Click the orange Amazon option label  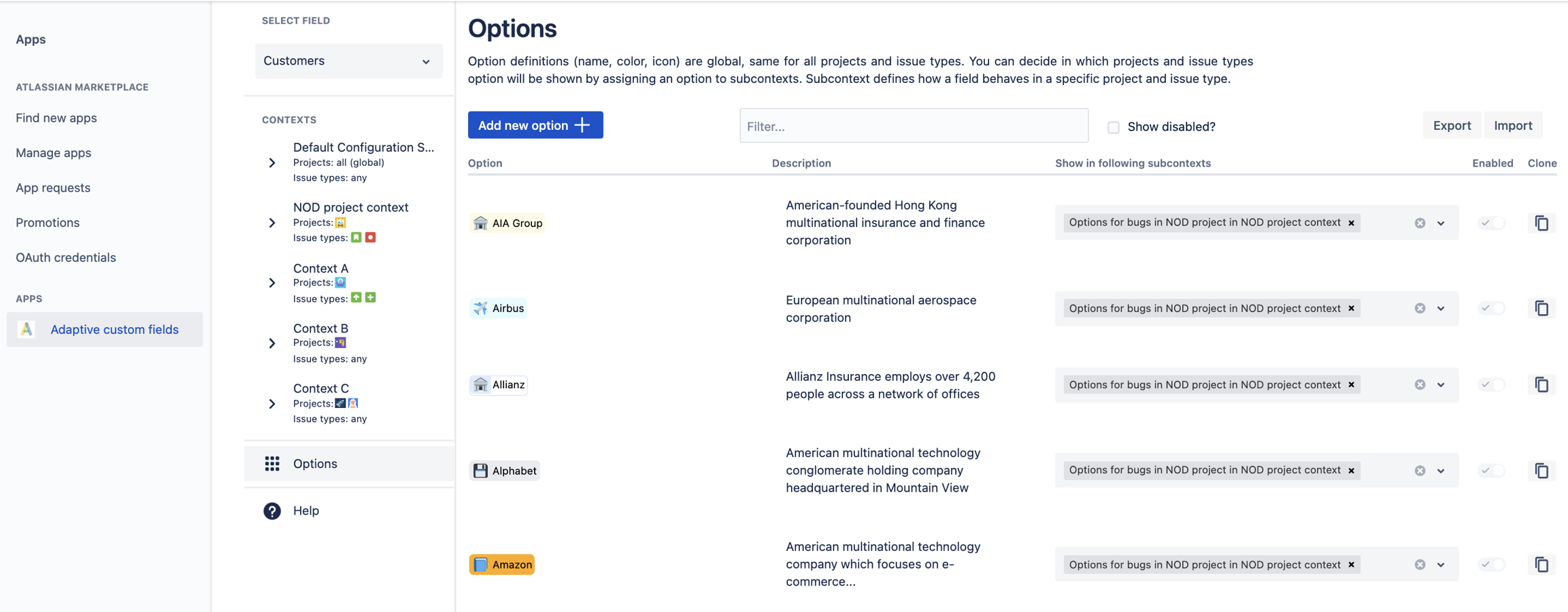pos(502,564)
